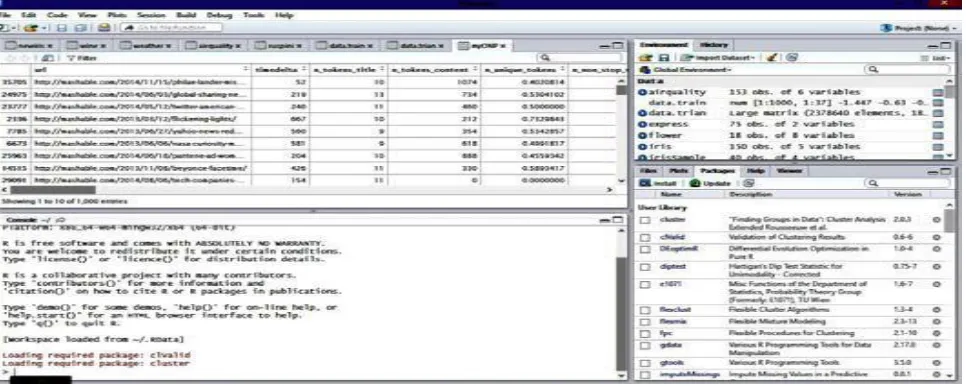Remove fpc package with its delete icon
This screenshot has width=966, height=386.
[x=936, y=334]
